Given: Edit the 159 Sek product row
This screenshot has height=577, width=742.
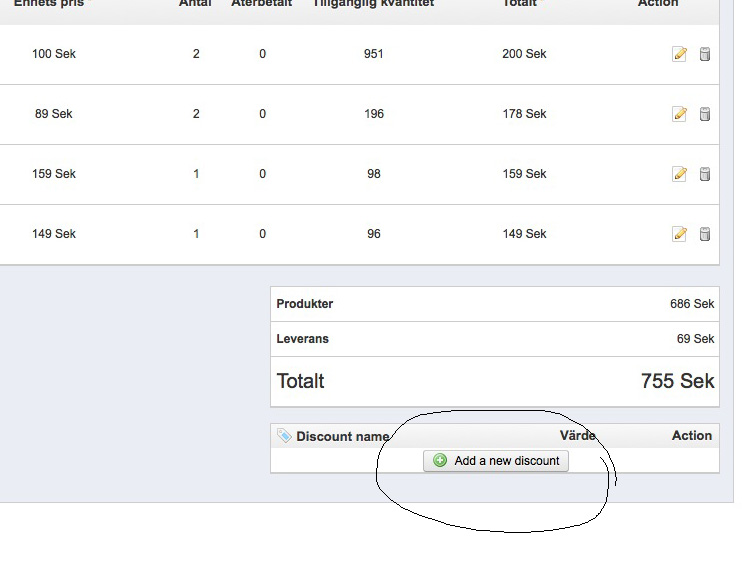Looking at the screenshot, I should [x=680, y=174].
